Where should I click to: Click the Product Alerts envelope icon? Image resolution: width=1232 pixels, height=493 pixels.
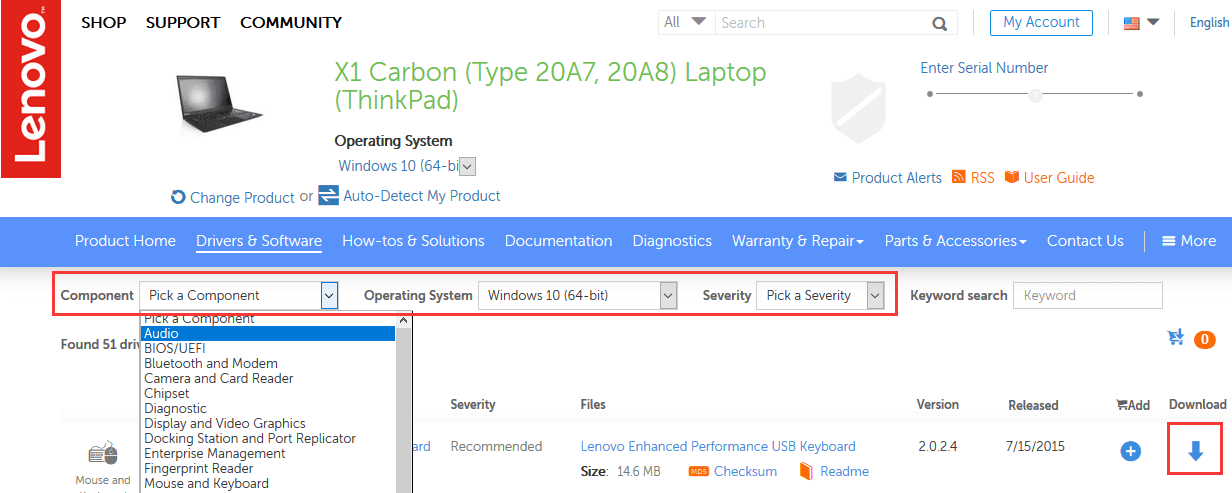[x=840, y=178]
